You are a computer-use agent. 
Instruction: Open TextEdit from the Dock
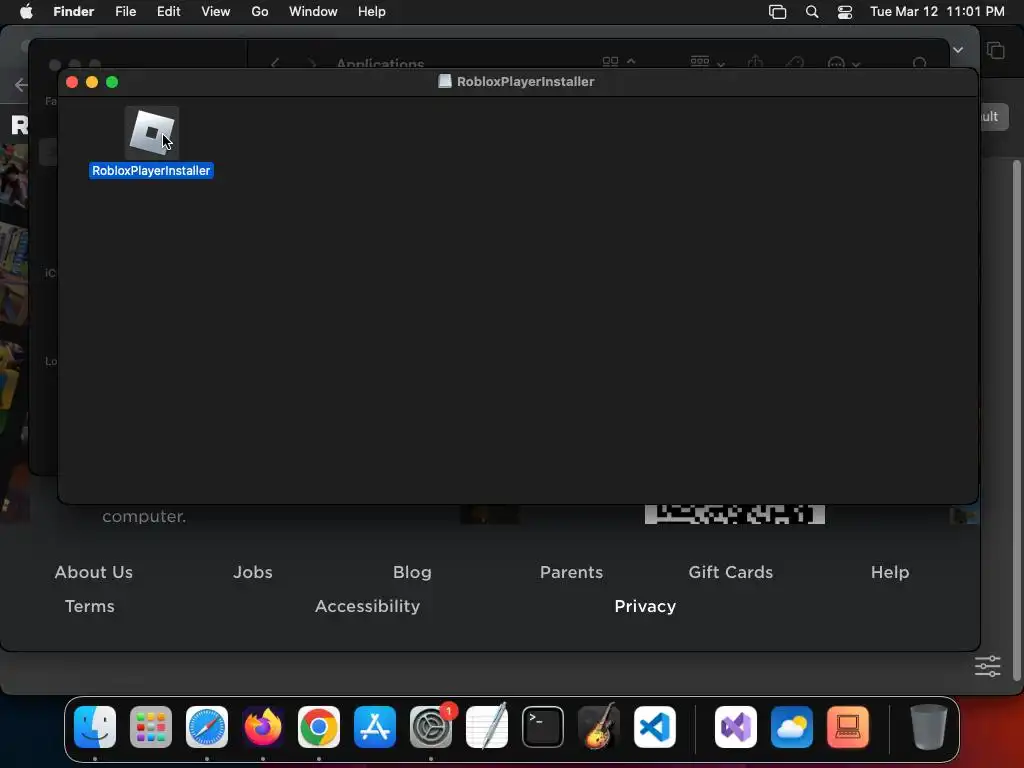click(487, 727)
